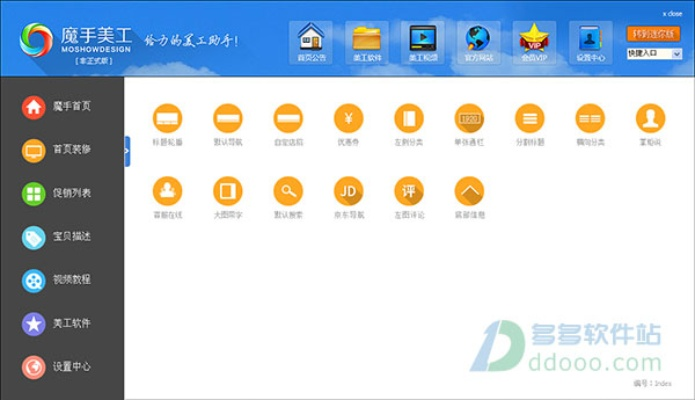Switch to 首页装修 in the sidebar

click(x=60, y=149)
